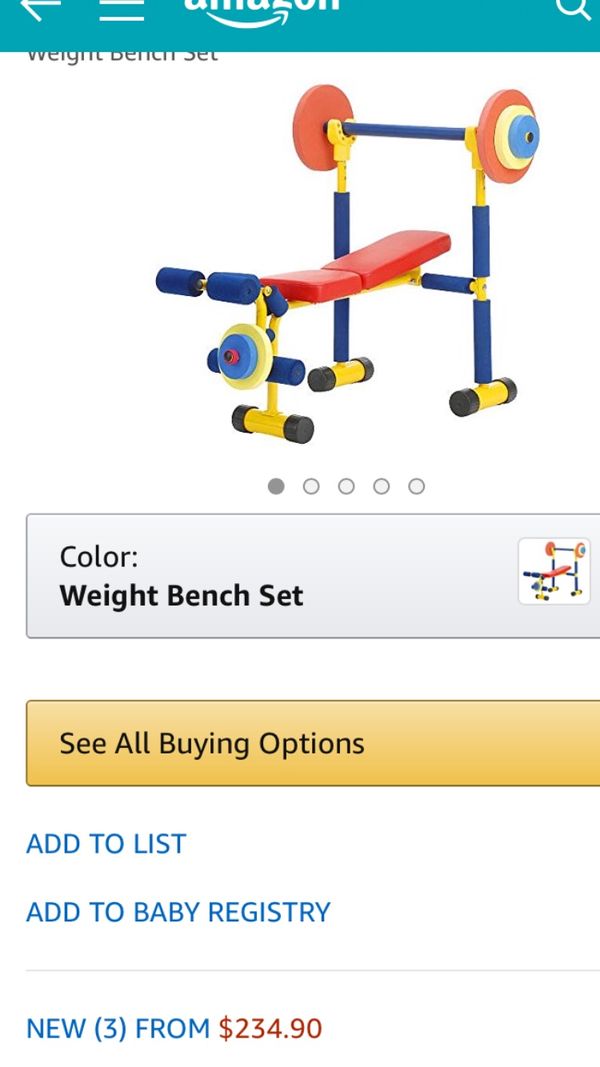600x1067 pixels.
Task: Click ADD TO LIST link
Action: tap(105, 844)
